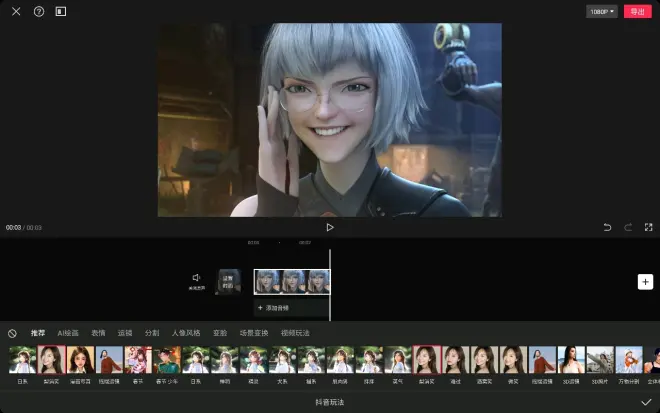Mute the original clip sound

tap(197, 279)
